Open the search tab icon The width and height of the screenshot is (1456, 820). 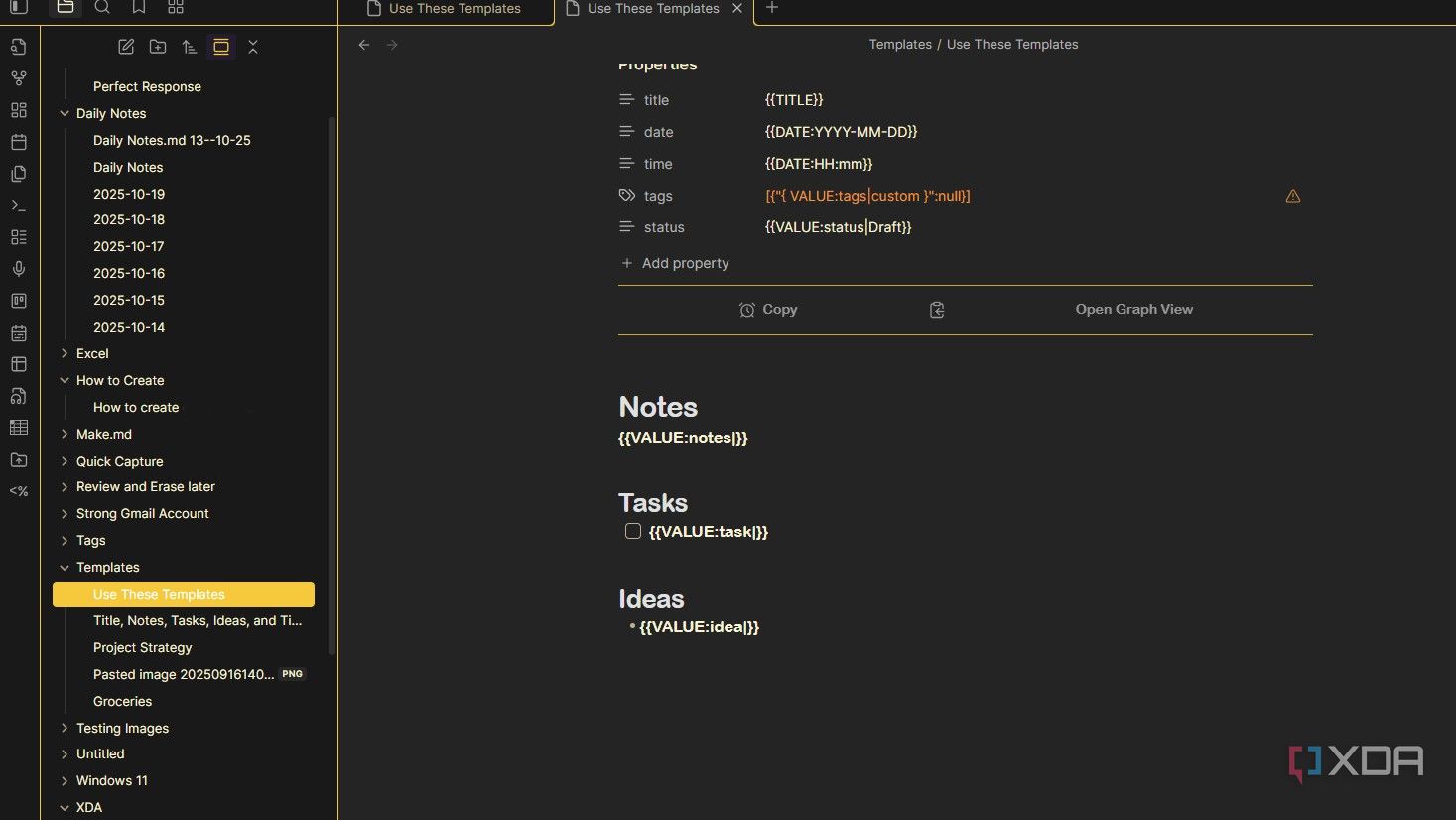[x=102, y=7]
